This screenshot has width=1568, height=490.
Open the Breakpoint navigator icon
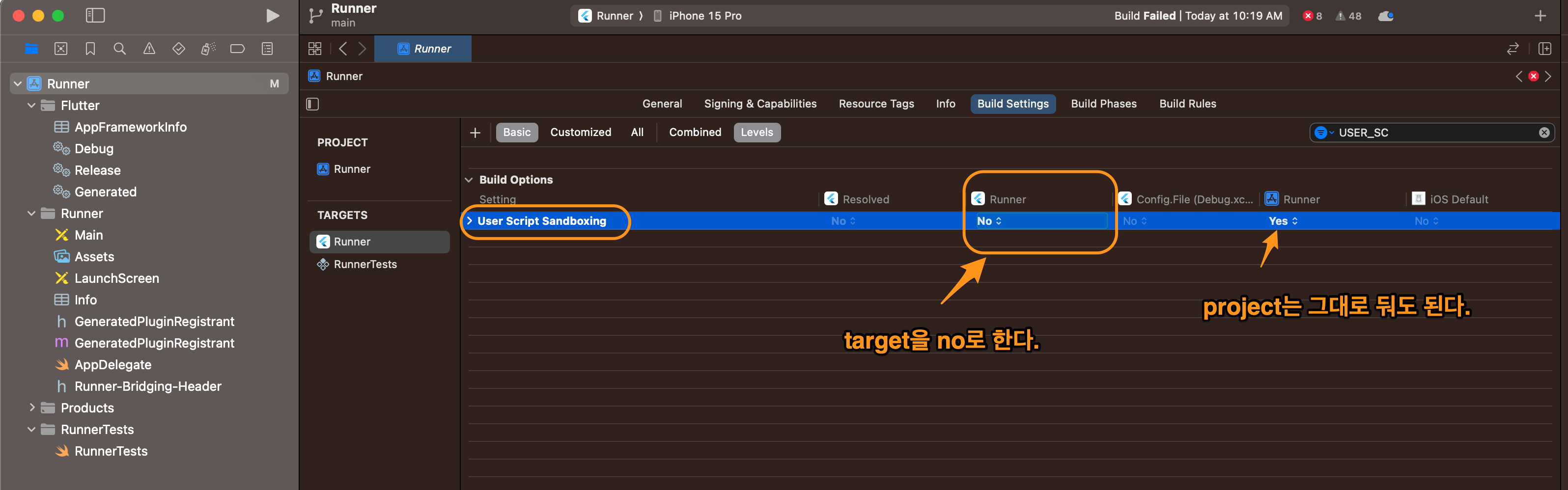[x=237, y=49]
